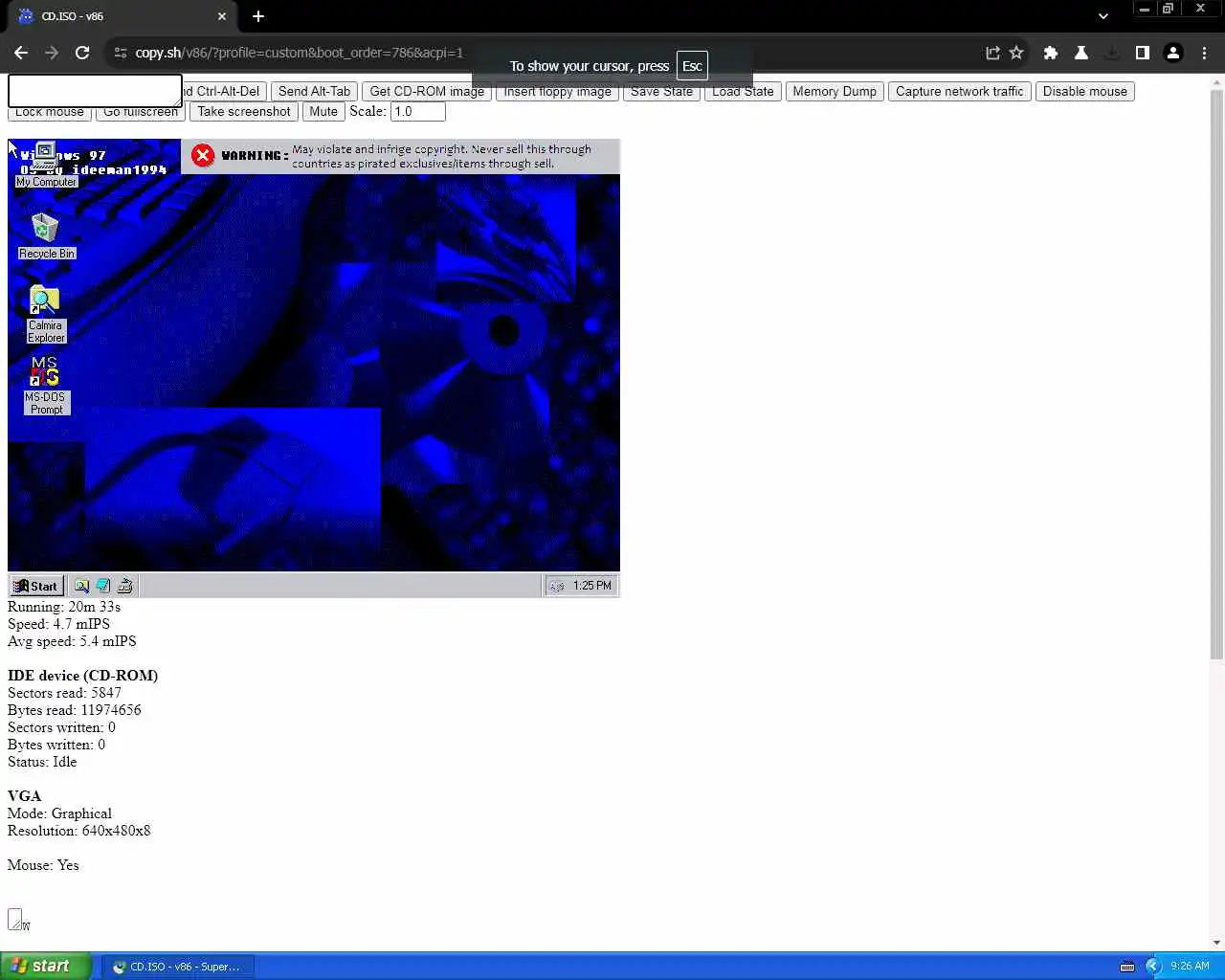This screenshot has width=1225, height=980.
Task: Click the speaker icon in emulated tray
Action: [557, 586]
